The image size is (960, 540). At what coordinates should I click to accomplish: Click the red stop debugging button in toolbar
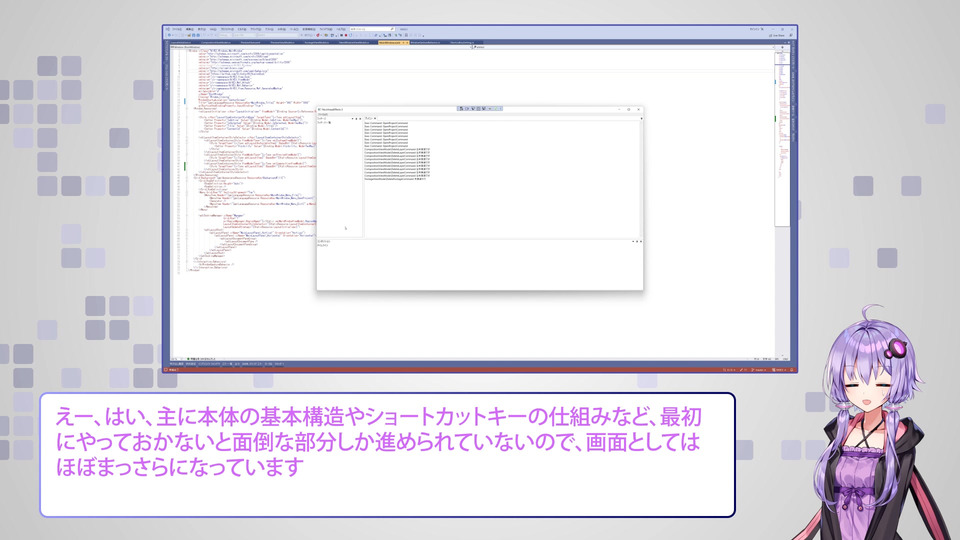[x=346, y=36]
